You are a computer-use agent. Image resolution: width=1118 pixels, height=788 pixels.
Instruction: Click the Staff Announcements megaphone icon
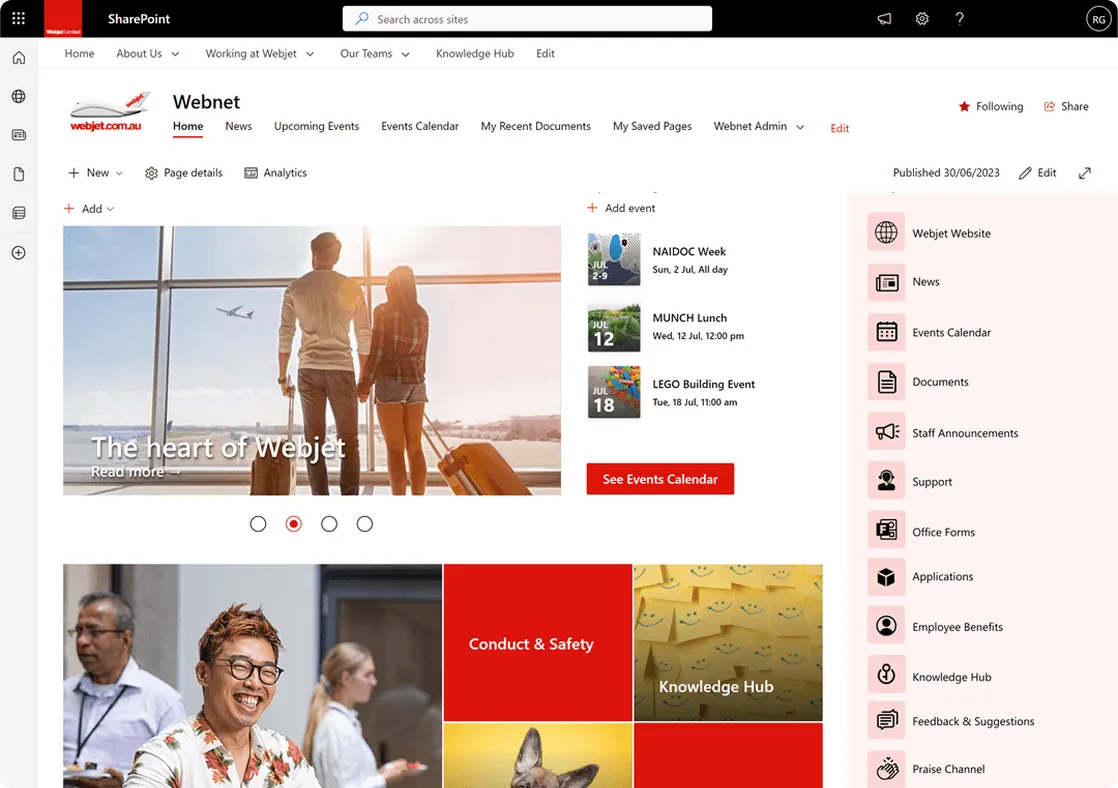pos(886,431)
